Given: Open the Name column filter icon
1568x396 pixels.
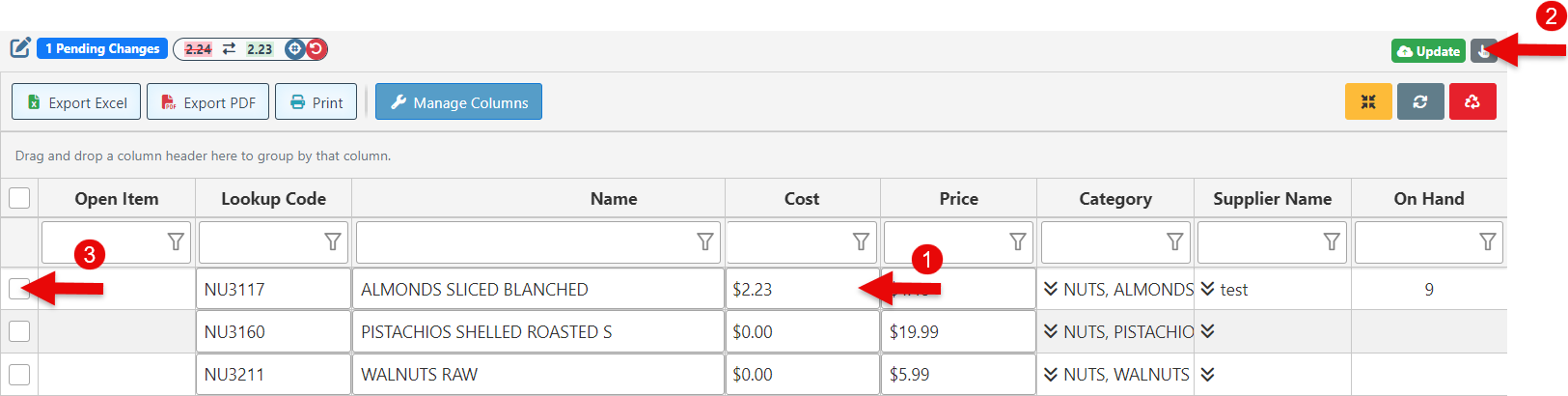Looking at the screenshot, I should coord(705,241).
